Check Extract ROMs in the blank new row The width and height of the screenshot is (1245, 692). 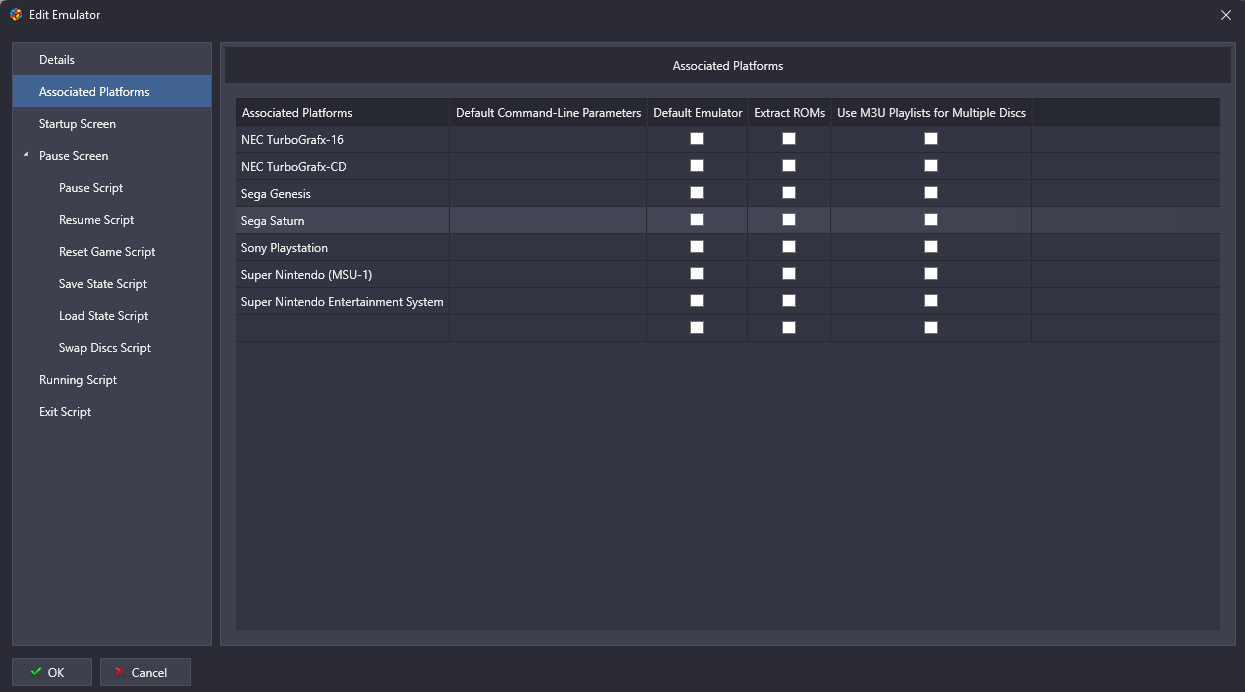[789, 328]
